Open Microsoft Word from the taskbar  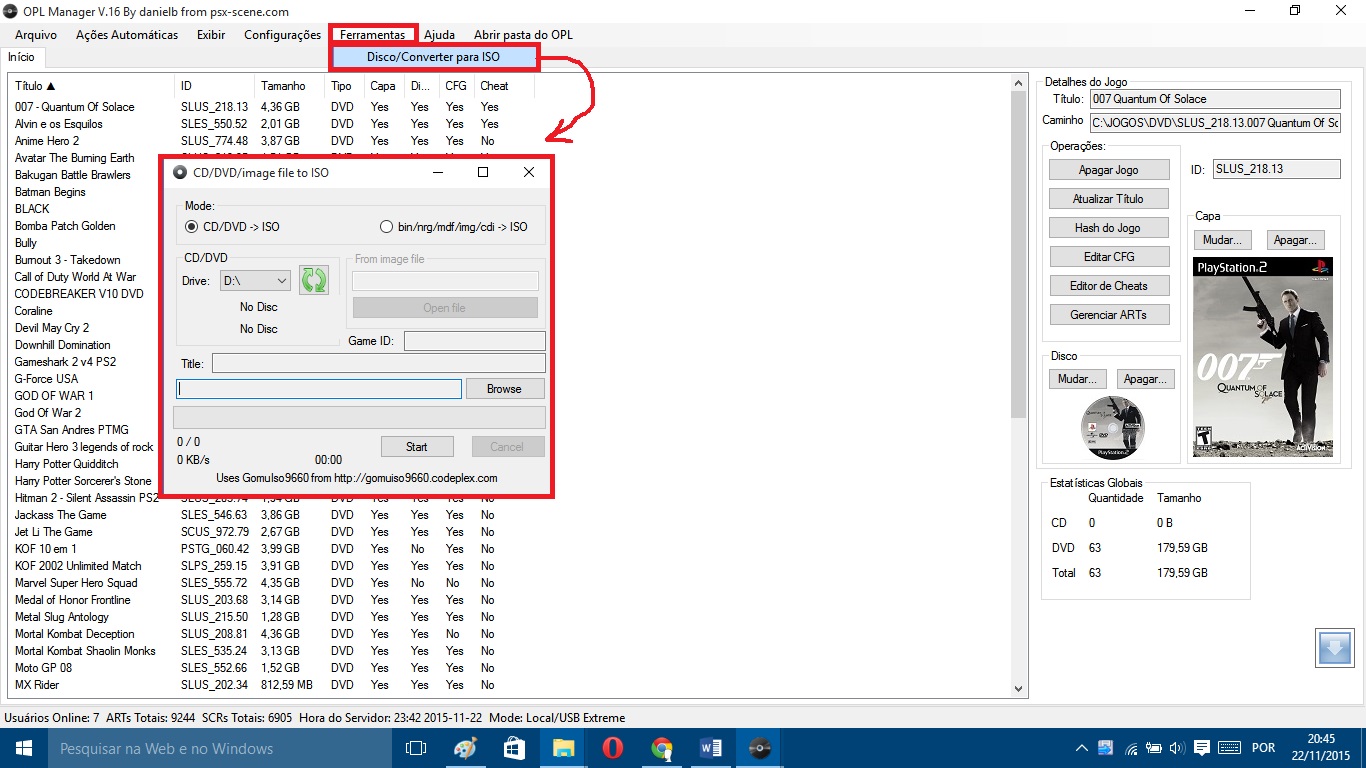(711, 748)
